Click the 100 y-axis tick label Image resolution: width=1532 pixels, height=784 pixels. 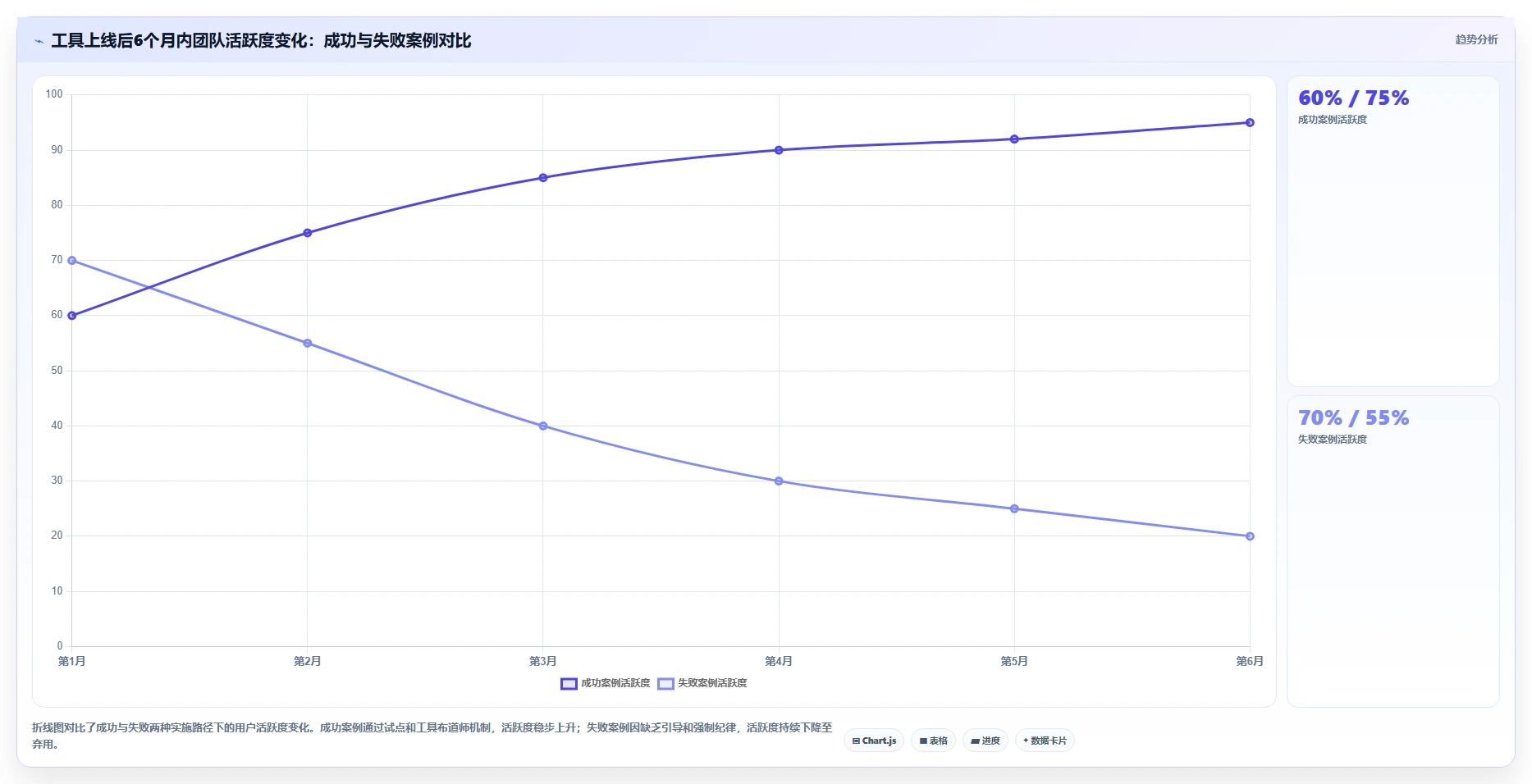[x=54, y=94]
